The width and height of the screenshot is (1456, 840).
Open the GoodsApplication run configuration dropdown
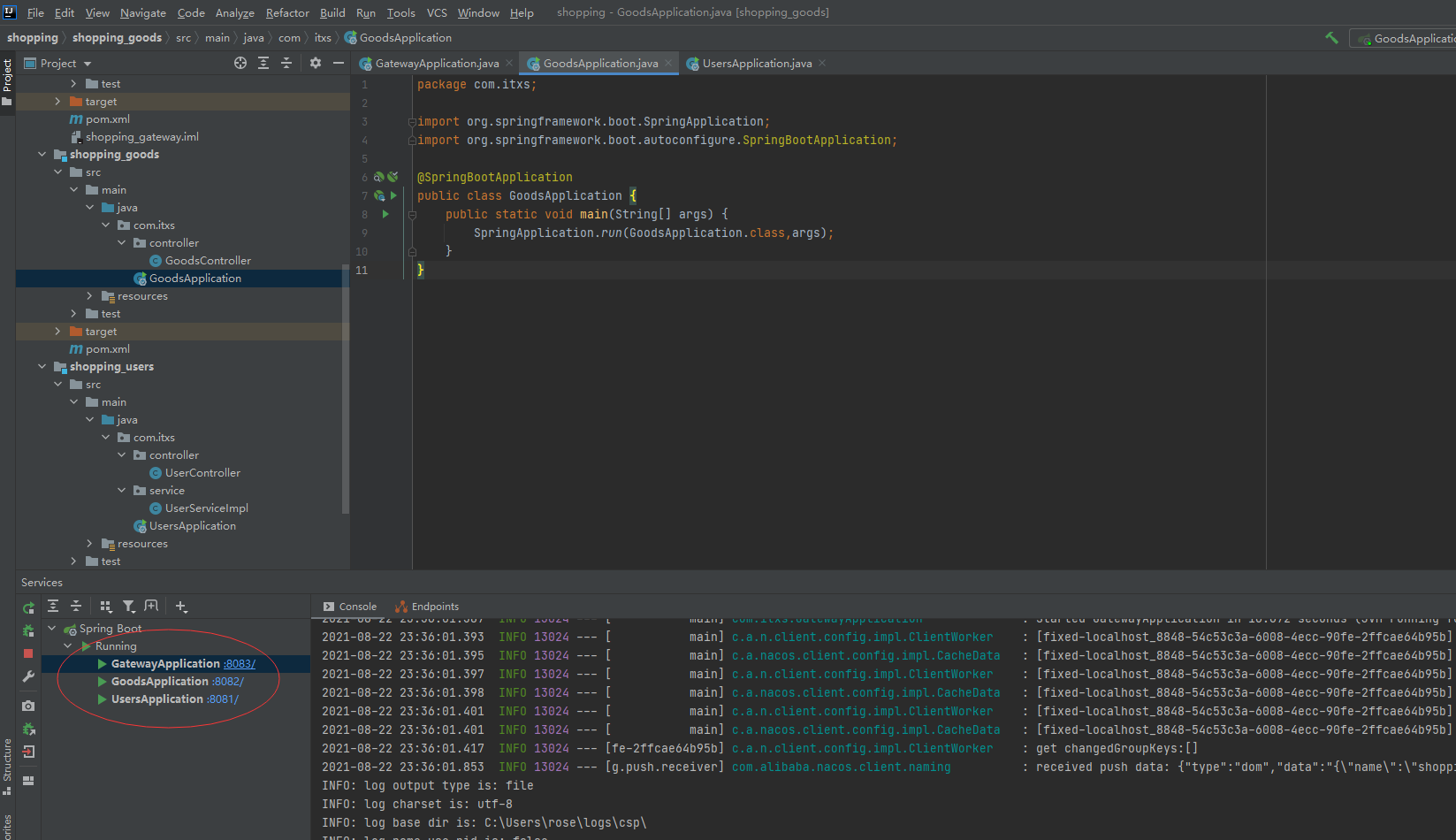tap(1404, 38)
